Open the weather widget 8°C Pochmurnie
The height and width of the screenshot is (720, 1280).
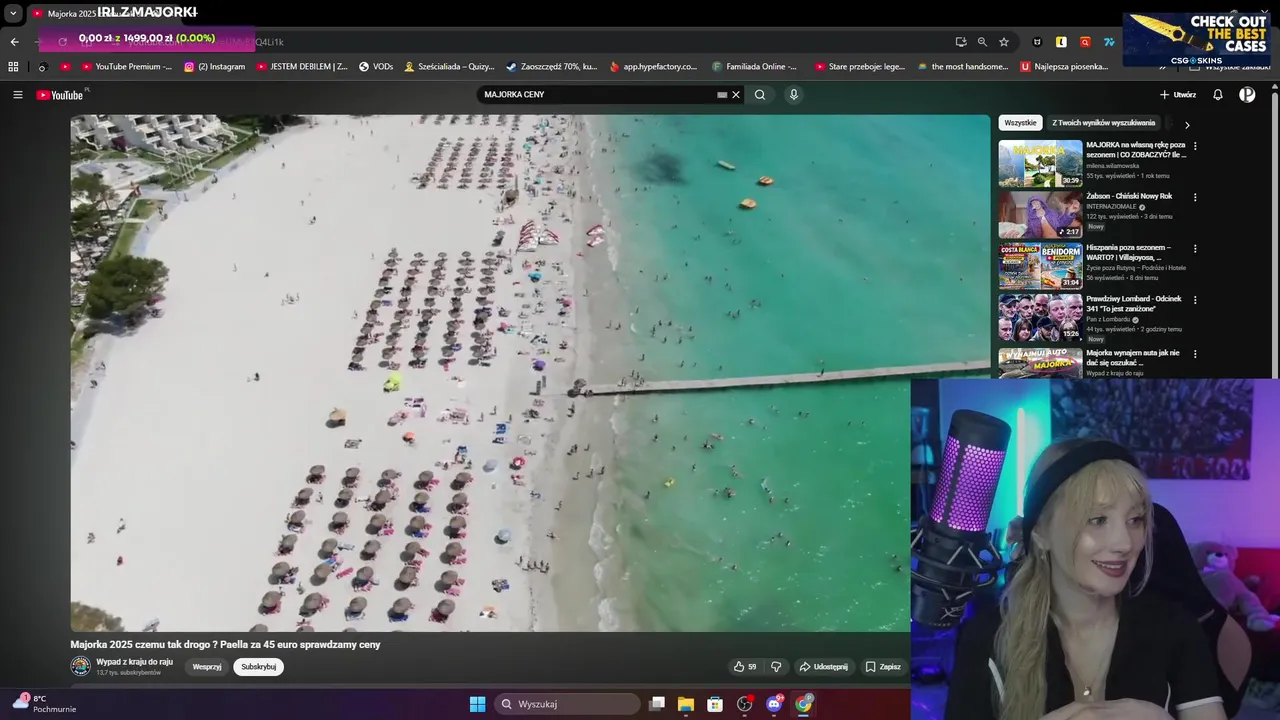point(44,704)
